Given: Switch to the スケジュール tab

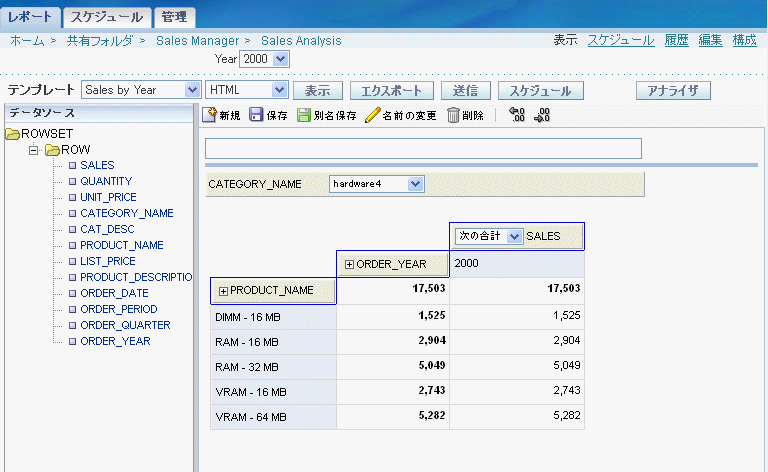Looking at the screenshot, I should tap(107, 17).
